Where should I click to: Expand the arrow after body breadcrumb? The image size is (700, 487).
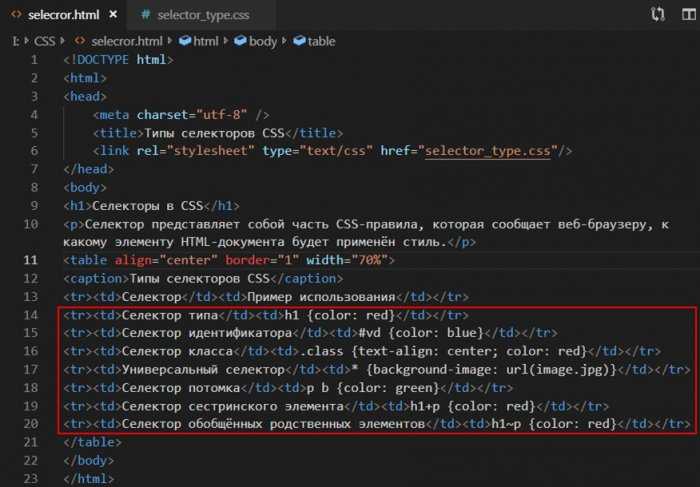click(284, 41)
